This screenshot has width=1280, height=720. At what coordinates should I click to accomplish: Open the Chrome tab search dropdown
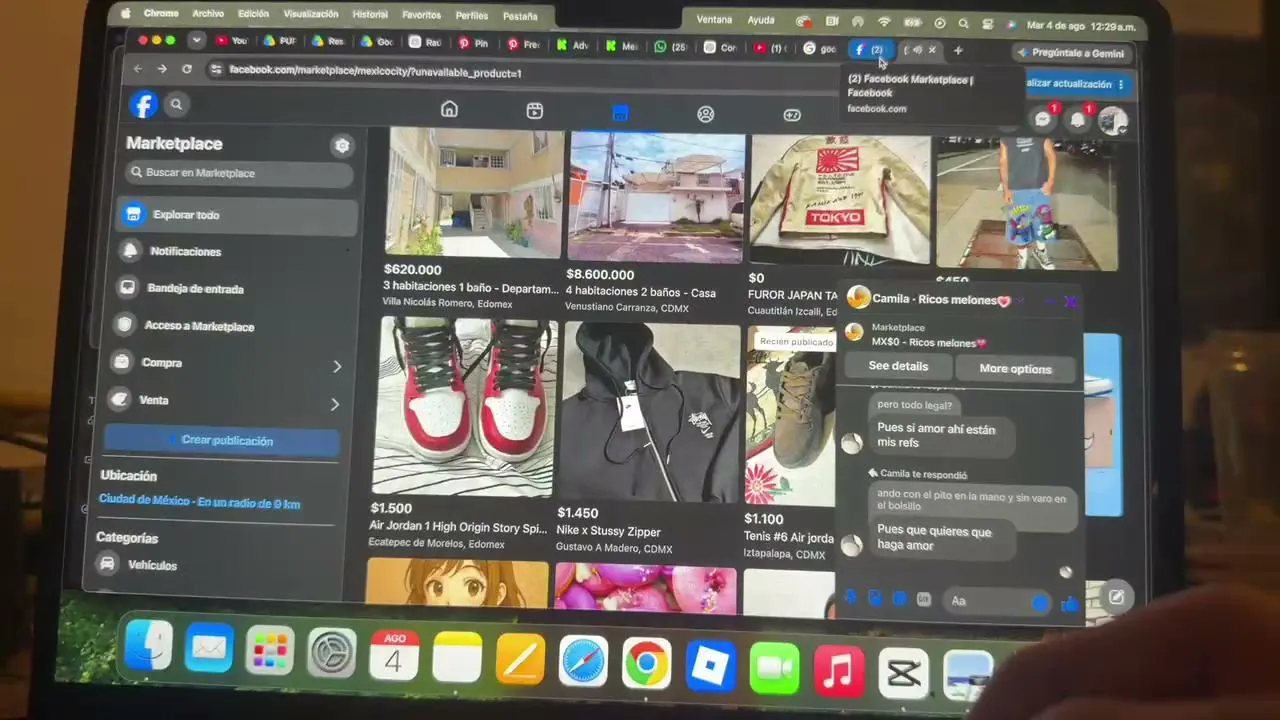(x=196, y=40)
